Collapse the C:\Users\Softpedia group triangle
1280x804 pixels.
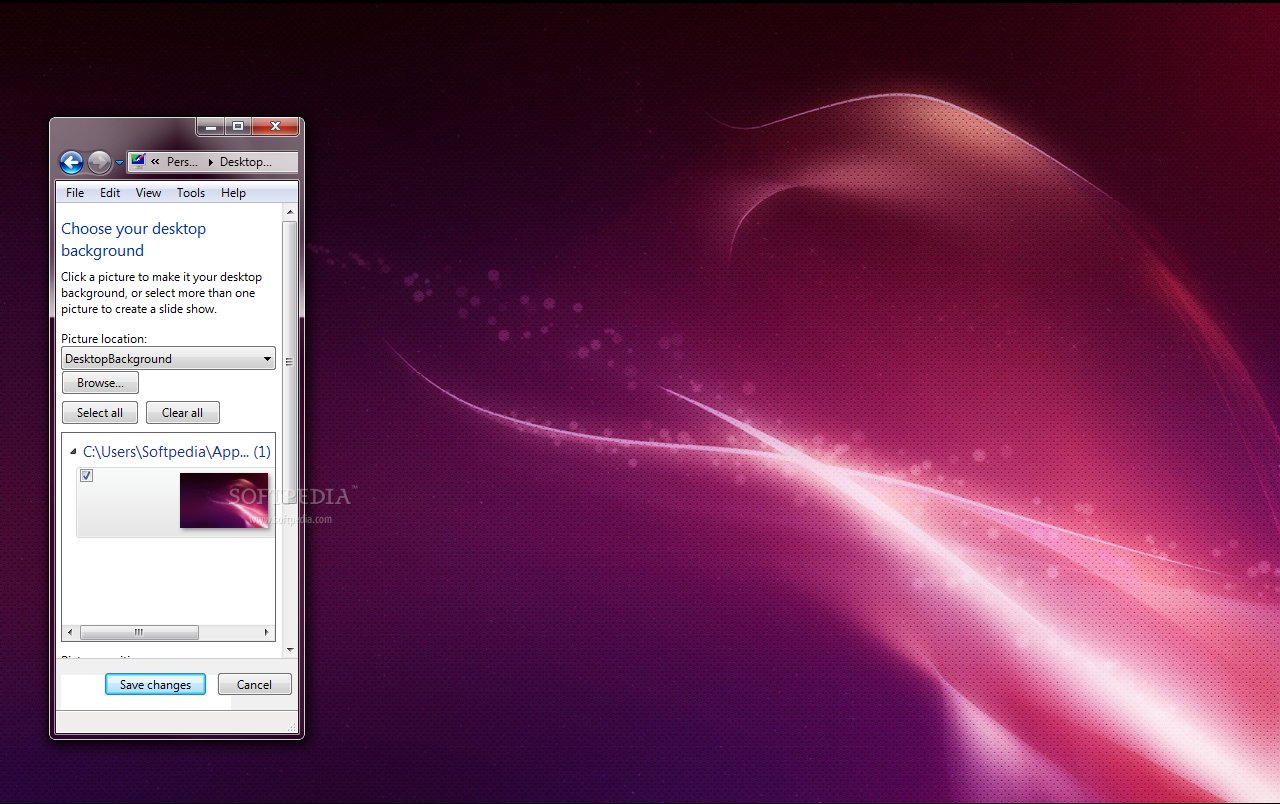click(73, 452)
